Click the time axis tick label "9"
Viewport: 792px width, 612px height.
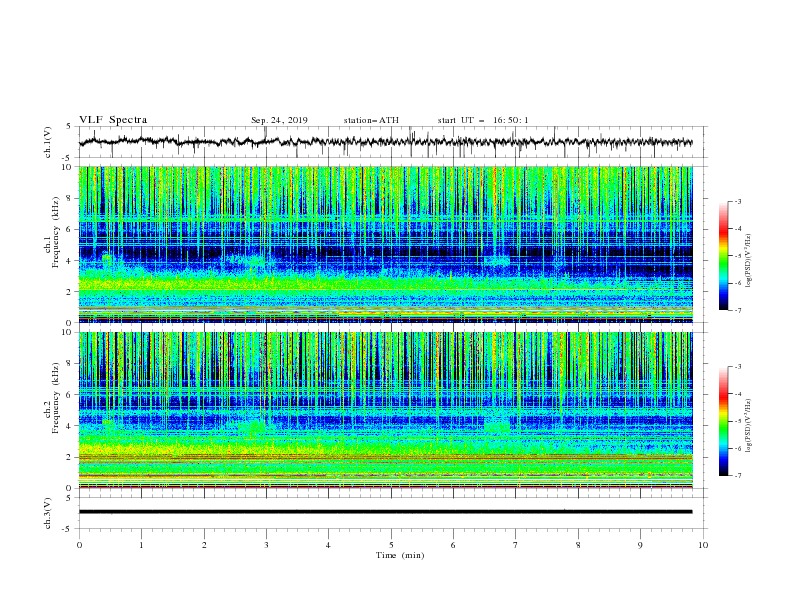(640, 545)
